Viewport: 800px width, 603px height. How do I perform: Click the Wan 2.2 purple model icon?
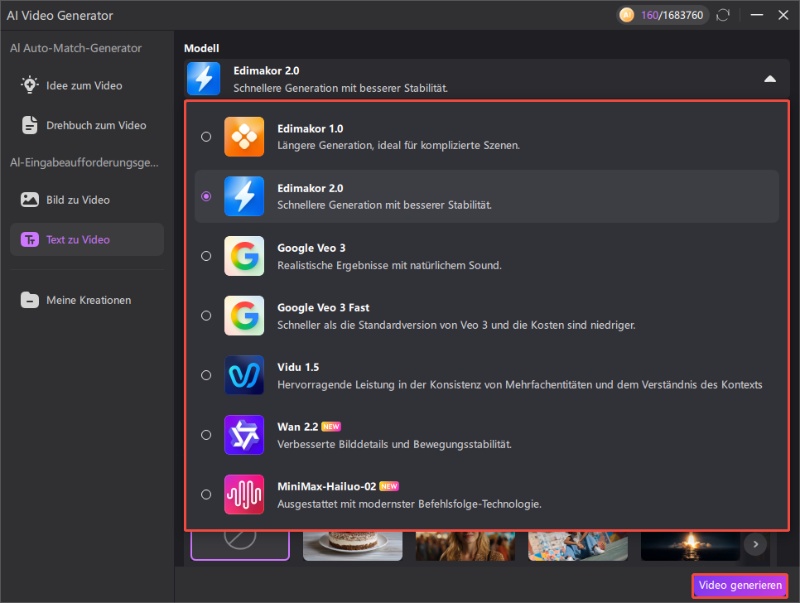click(x=244, y=435)
